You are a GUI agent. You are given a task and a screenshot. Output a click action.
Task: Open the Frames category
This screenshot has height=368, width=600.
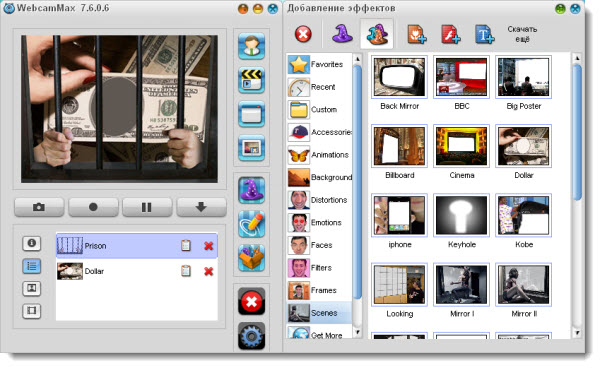pos(319,290)
